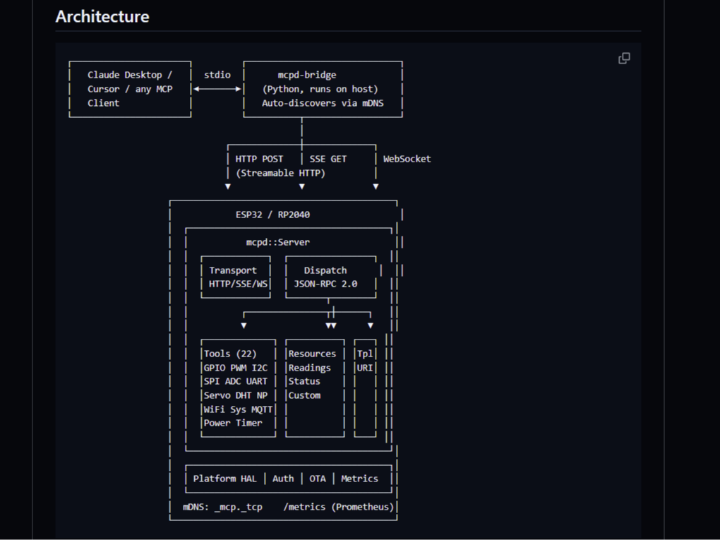Click the /metrics (Prometheus) text
The height and width of the screenshot is (540, 720).
(x=339, y=507)
